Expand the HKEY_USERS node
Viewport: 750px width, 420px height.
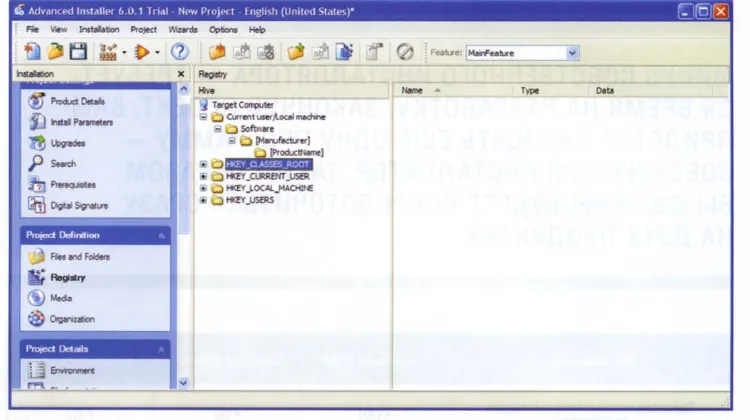click(x=203, y=200)
